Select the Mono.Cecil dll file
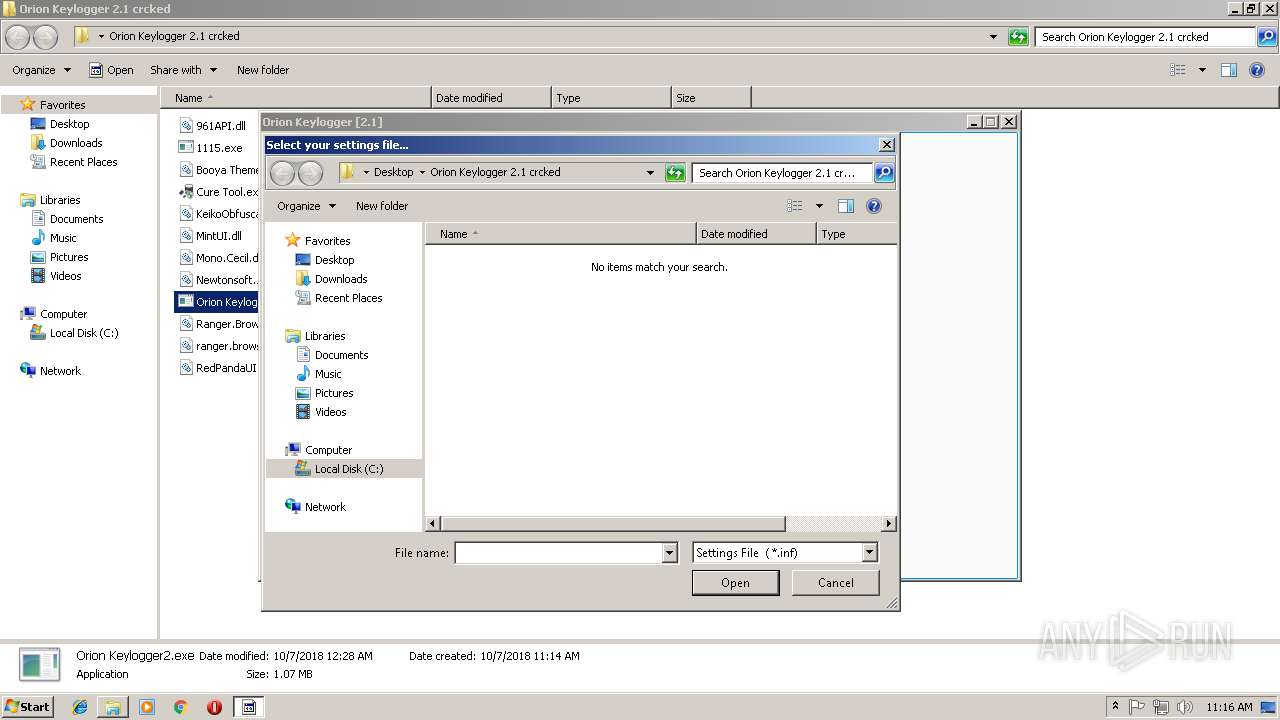The height and width of the screenshot is (720, 1280). coord(218,258)
